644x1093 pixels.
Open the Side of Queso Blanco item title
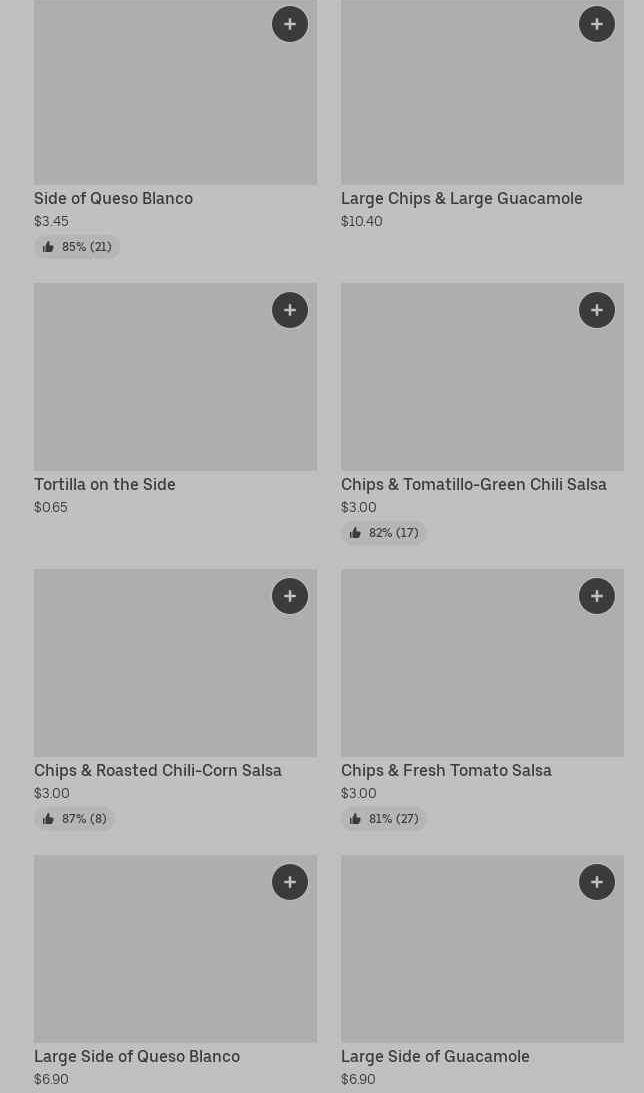click(x=113, y=198)
